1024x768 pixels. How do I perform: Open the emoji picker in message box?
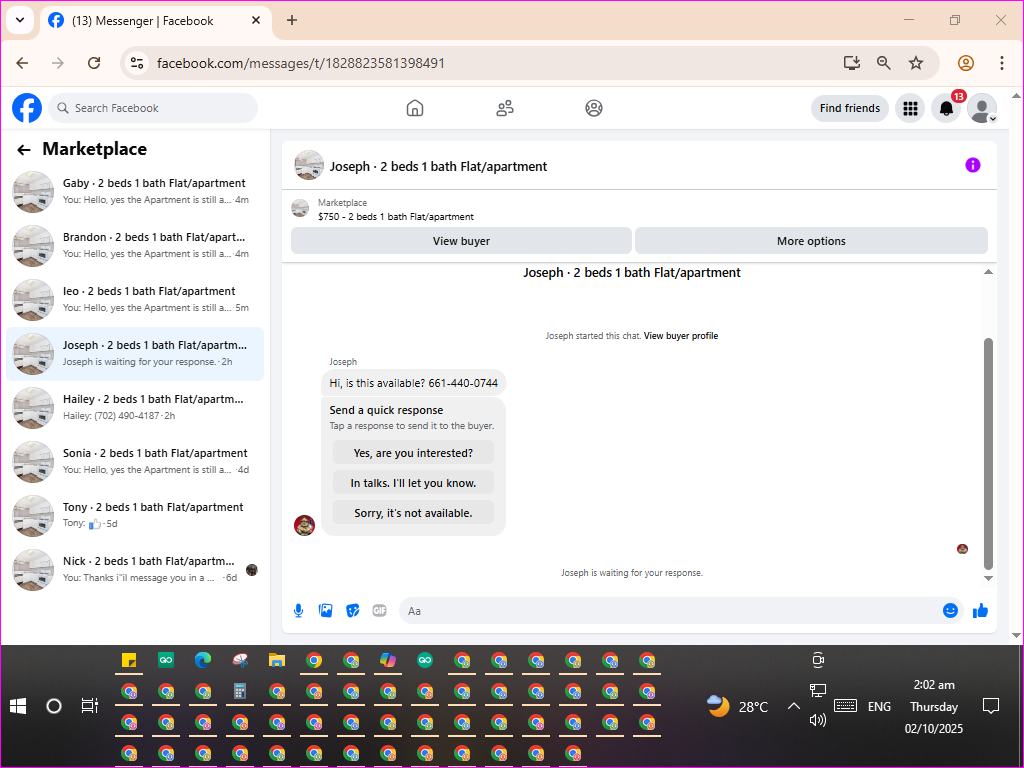click(950, 611)
